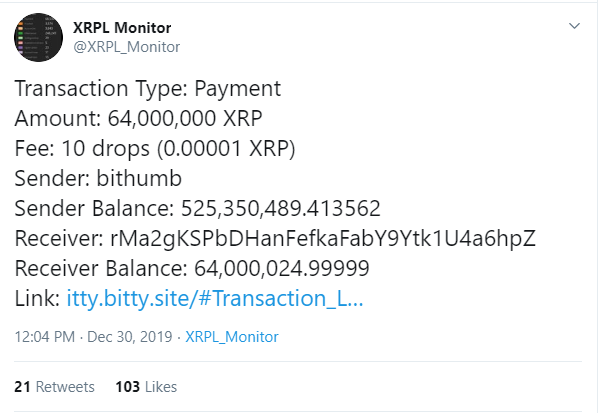Screen dimensions: 599x413
Task: Click the Transaction Type: Payment line
Action: tap(148, 89)
